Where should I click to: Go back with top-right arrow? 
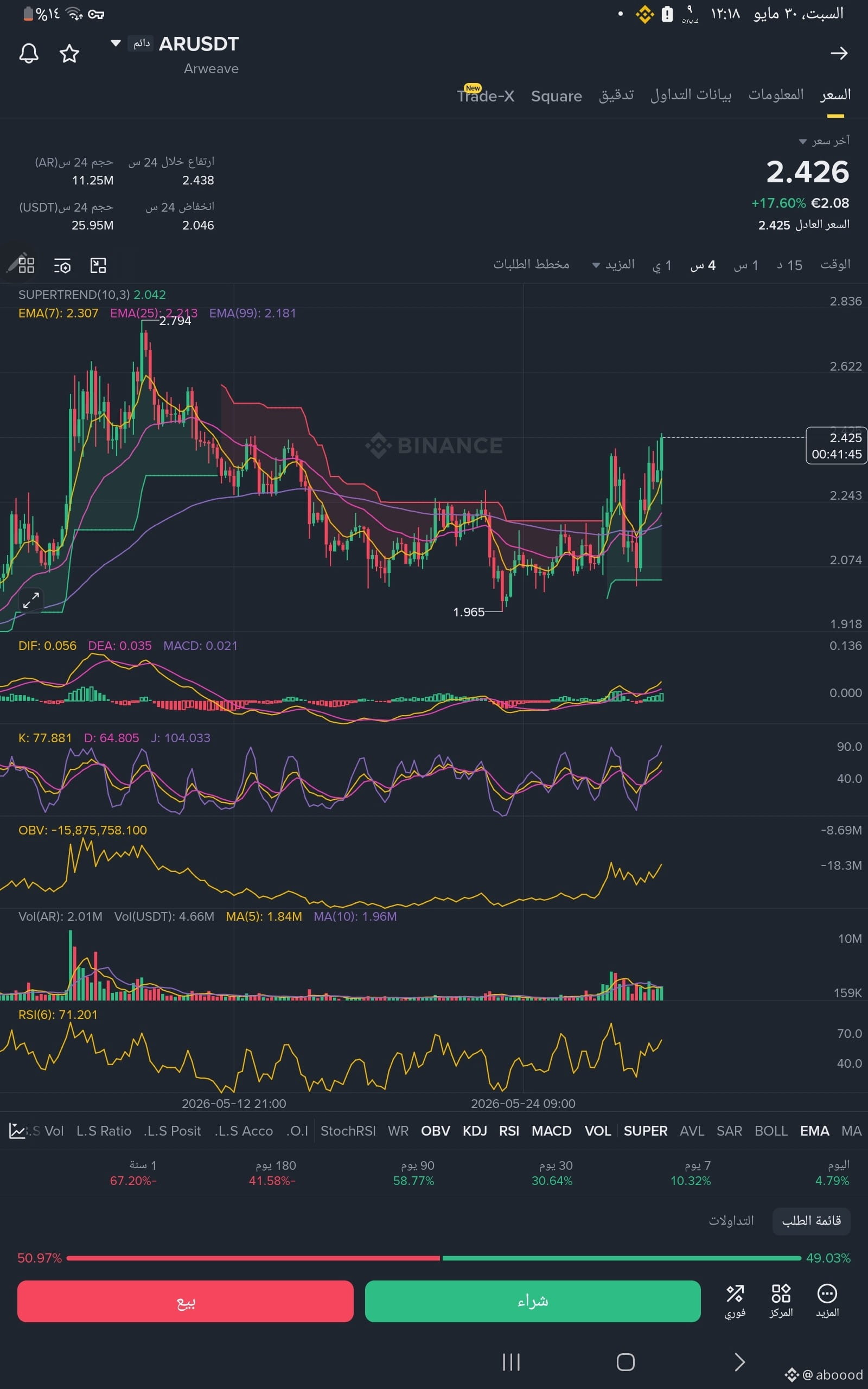click(x=839, y=53)
